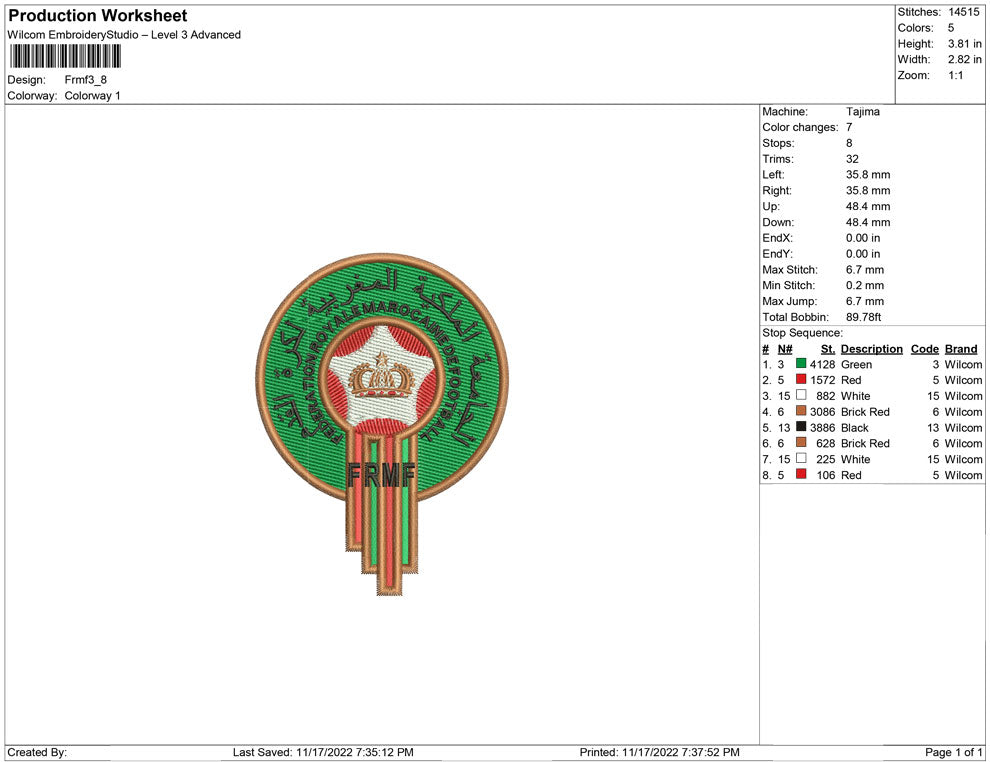Click the Black color swatch in row 5

[x=801, y=427]
